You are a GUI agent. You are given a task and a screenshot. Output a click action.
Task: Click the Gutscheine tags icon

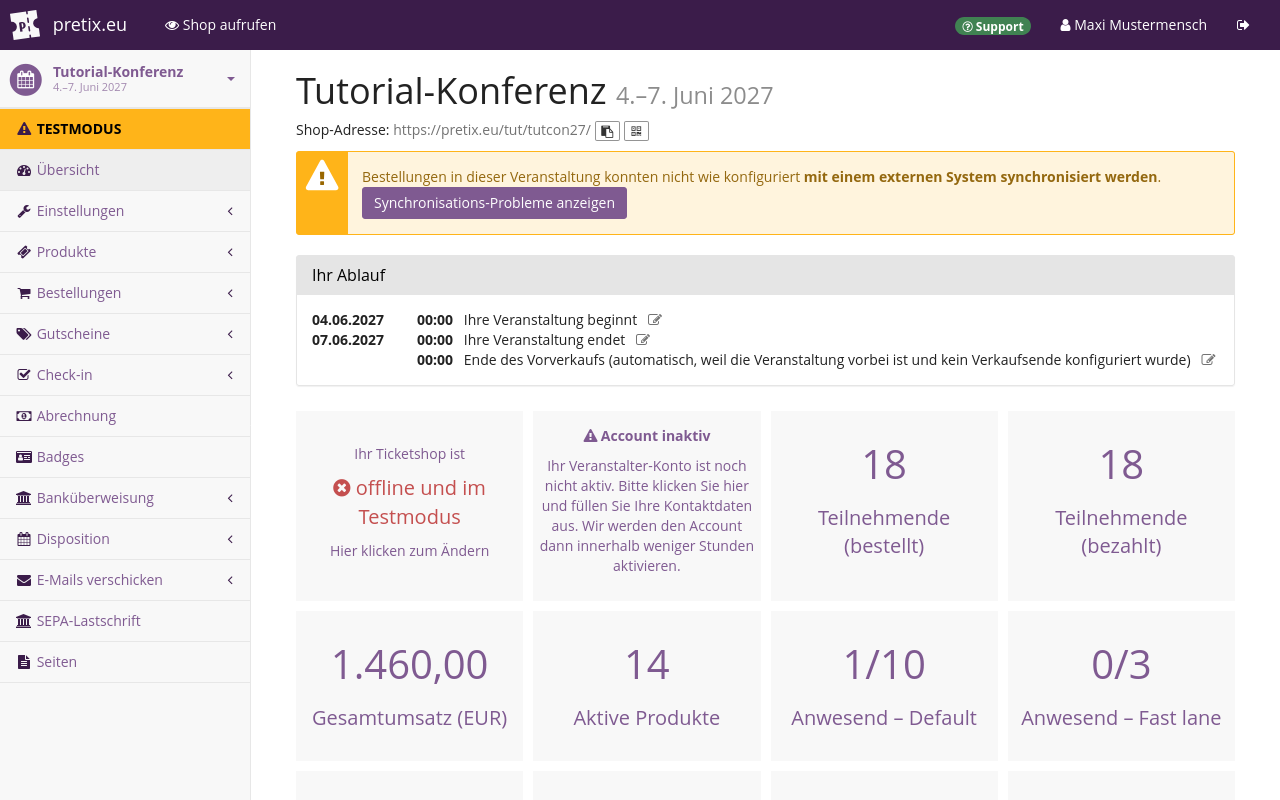[x=24, y=334]
